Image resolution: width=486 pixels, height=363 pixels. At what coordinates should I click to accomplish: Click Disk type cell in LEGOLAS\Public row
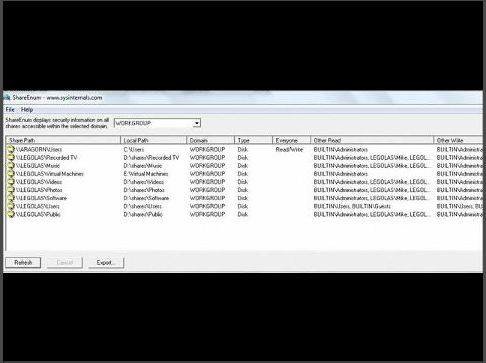point(243,214)
